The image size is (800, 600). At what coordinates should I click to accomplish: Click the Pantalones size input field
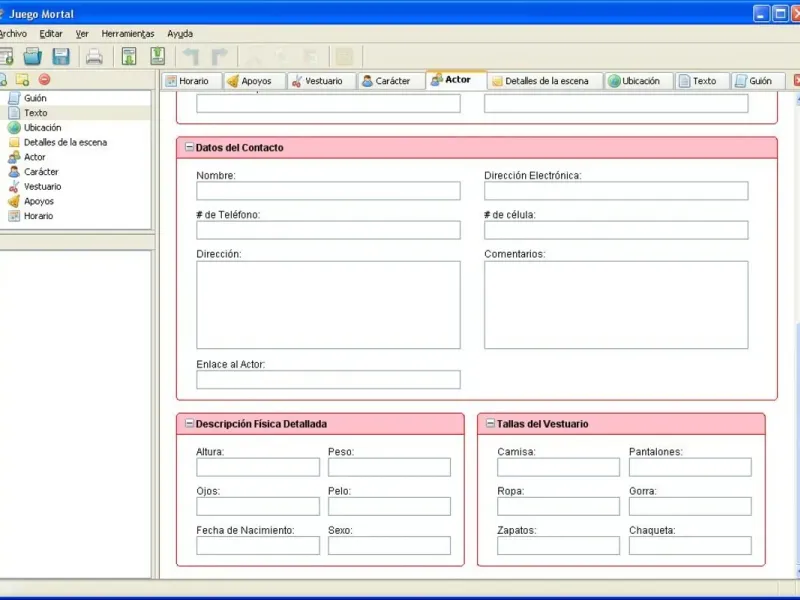click(x=690, y=467)
